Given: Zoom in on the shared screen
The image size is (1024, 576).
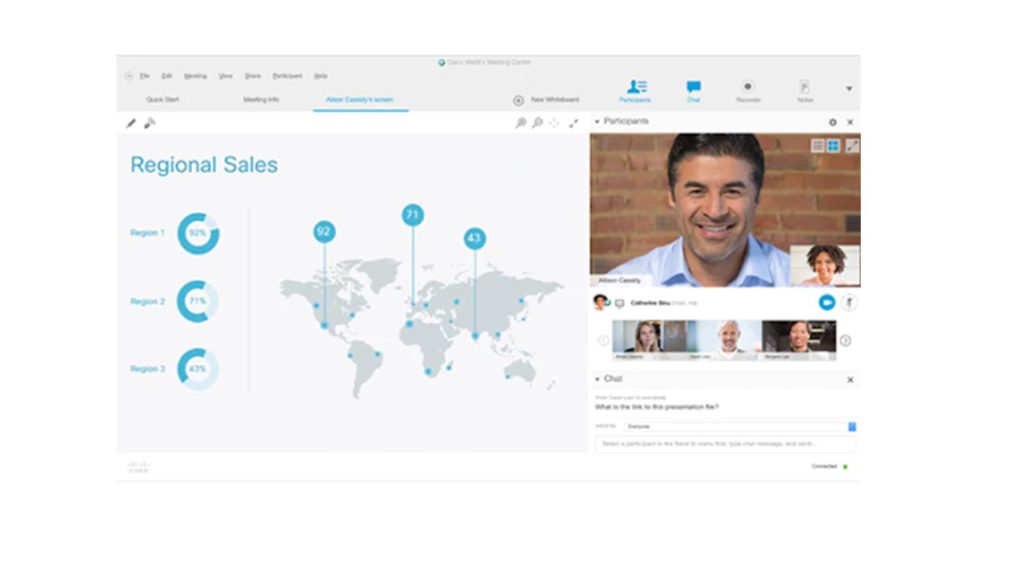Looking at the screenshot, I should tap(520, 123).
